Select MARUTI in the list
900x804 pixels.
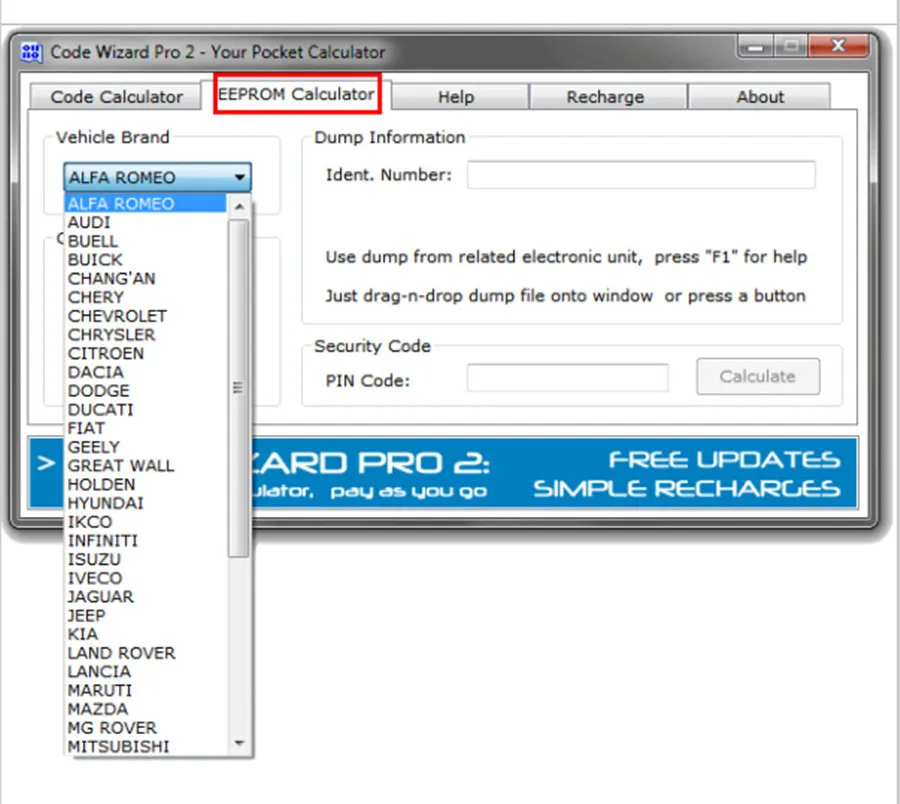pyautogui.click(x=145, y=690)
